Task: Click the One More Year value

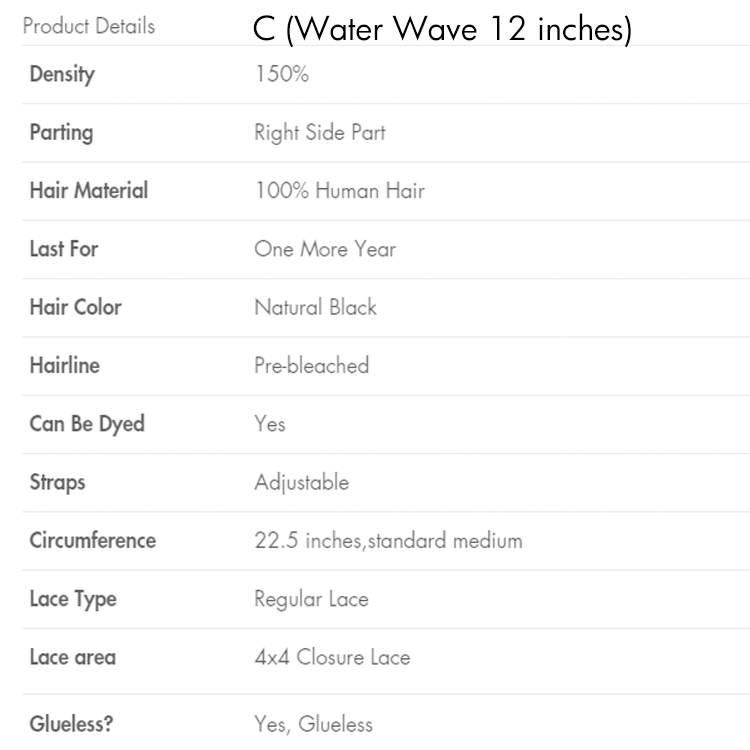Action: [x=325, y=249]
